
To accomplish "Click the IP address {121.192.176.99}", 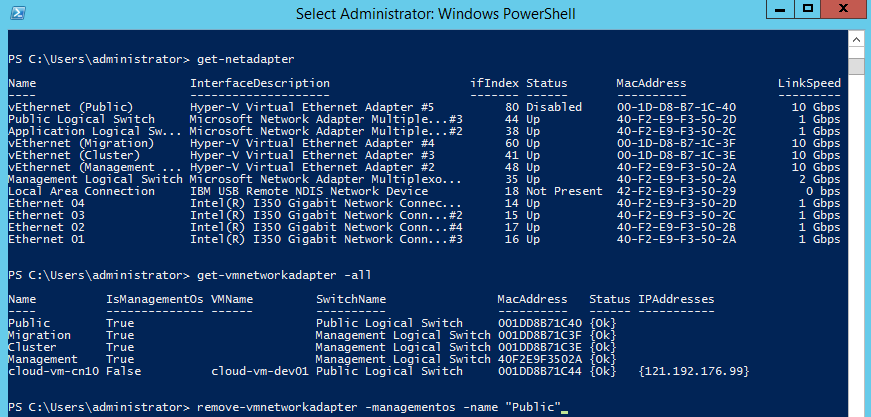I will [694, 371].
